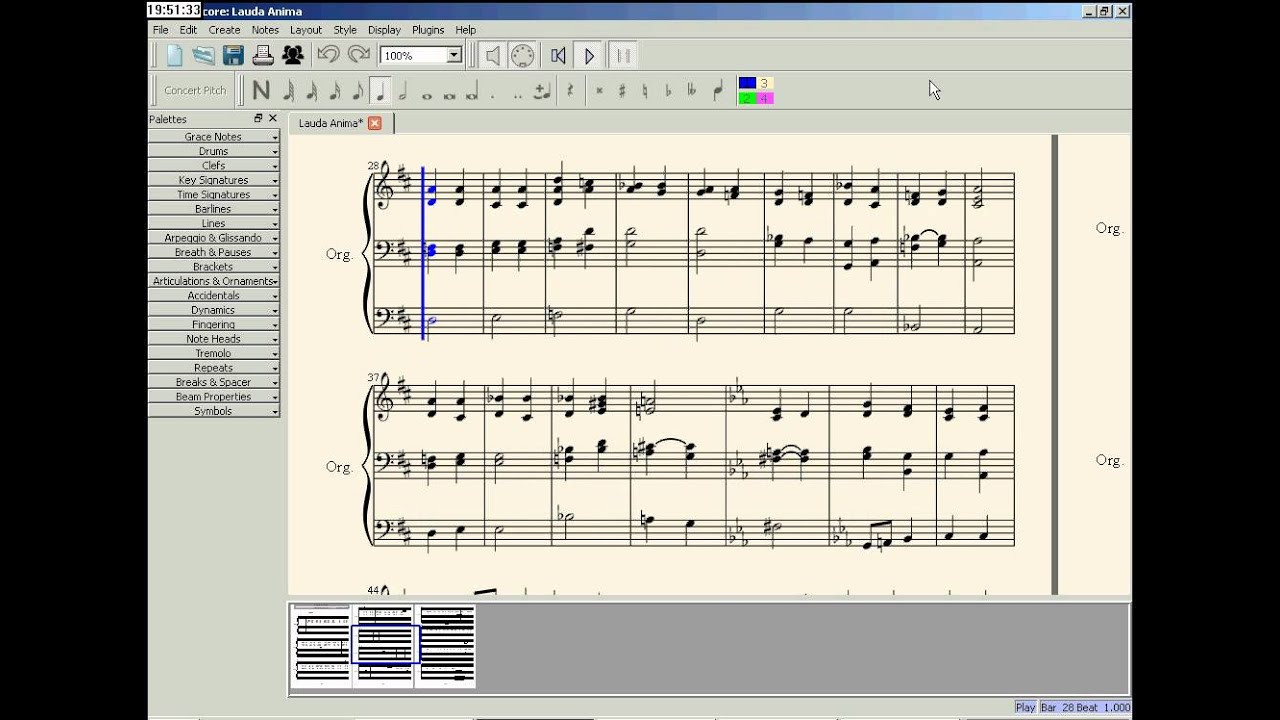1280x720 pixels.
Task: Select the 64th note duration
Action: (288, 91)
